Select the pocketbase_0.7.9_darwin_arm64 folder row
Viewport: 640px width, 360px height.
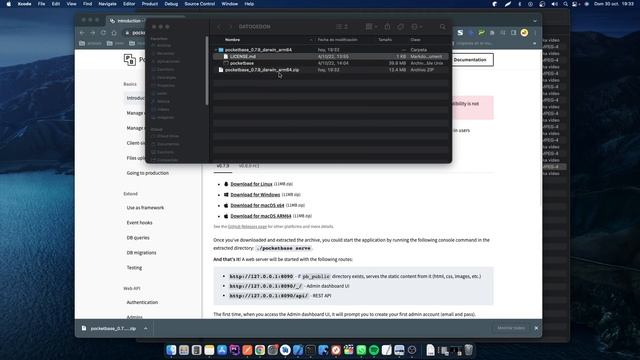point(330,50)
